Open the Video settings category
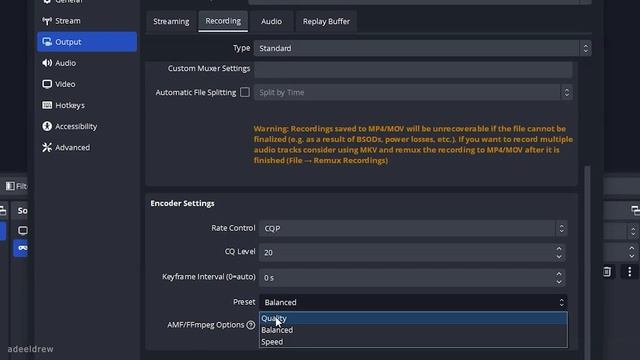This screenshot has height=360, width=640. coord(87,84)
